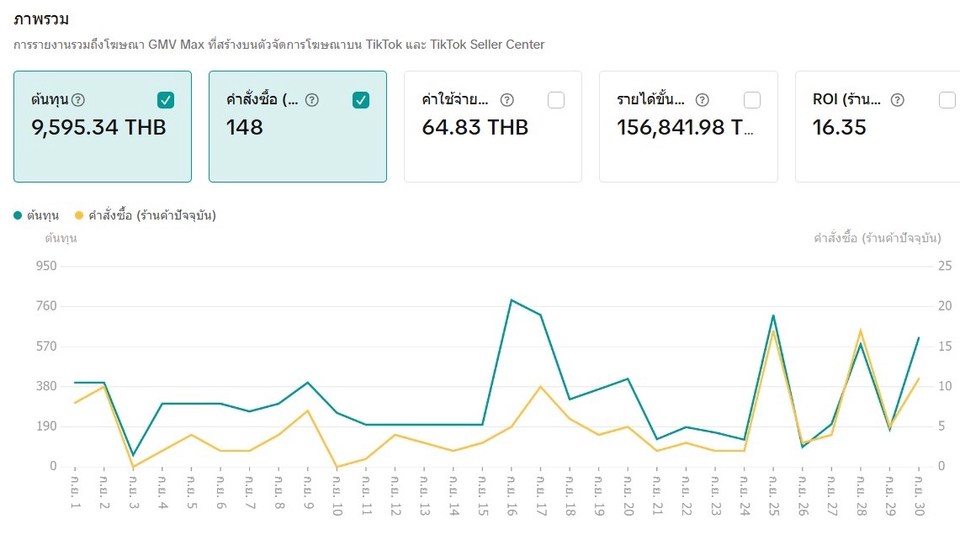This screenshot has width=960, height=540.
Task: Click question mark beside รายได้ขั้น metric
Action: [x=702, y=100]
